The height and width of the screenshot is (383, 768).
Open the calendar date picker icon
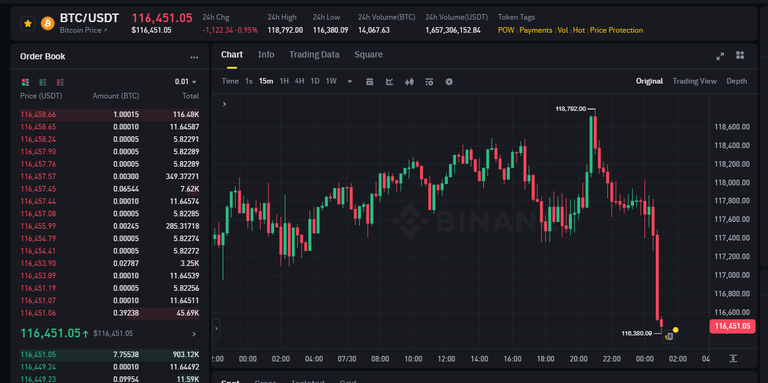click(x=370, y=81)
